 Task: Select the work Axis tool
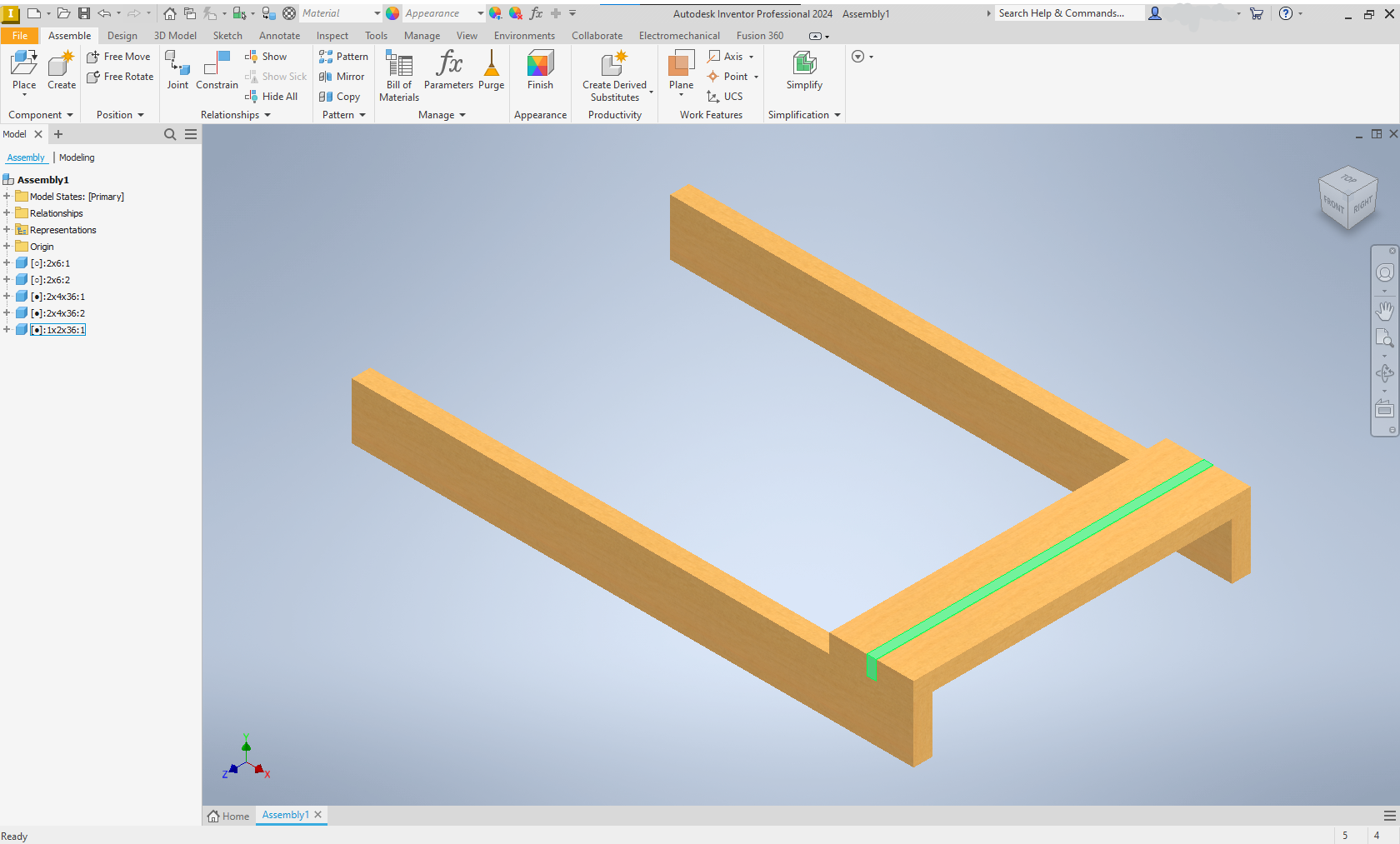tap(730, 57)
